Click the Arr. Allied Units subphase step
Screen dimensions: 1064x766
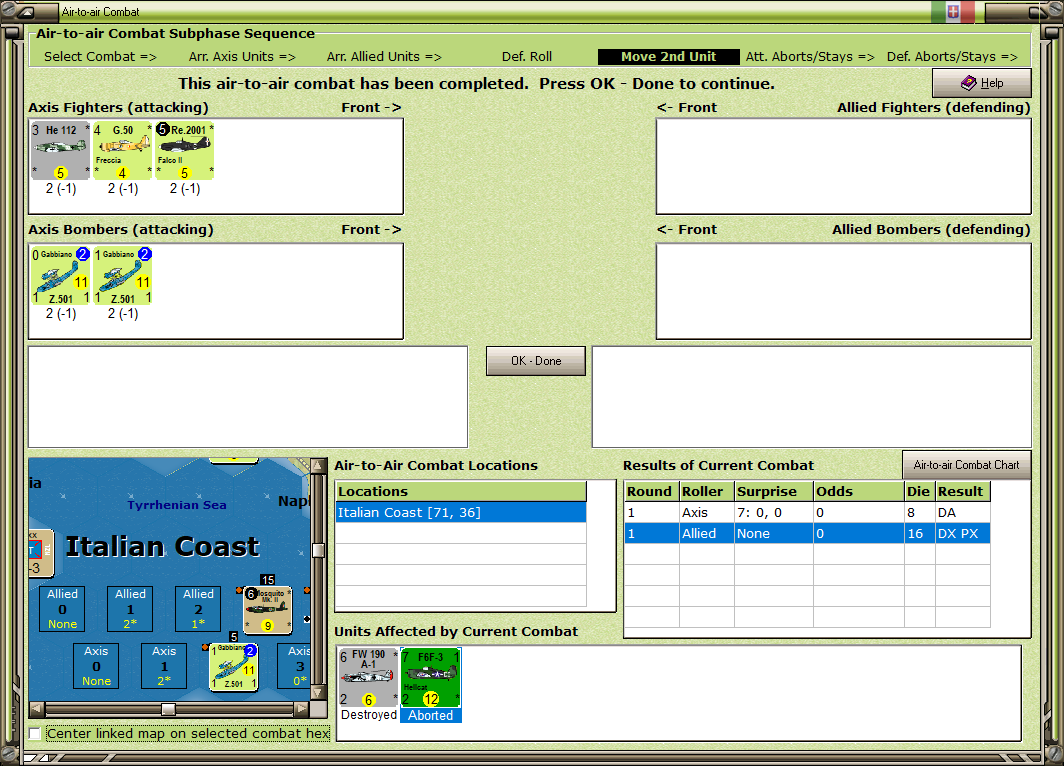[x=384, y=57]
